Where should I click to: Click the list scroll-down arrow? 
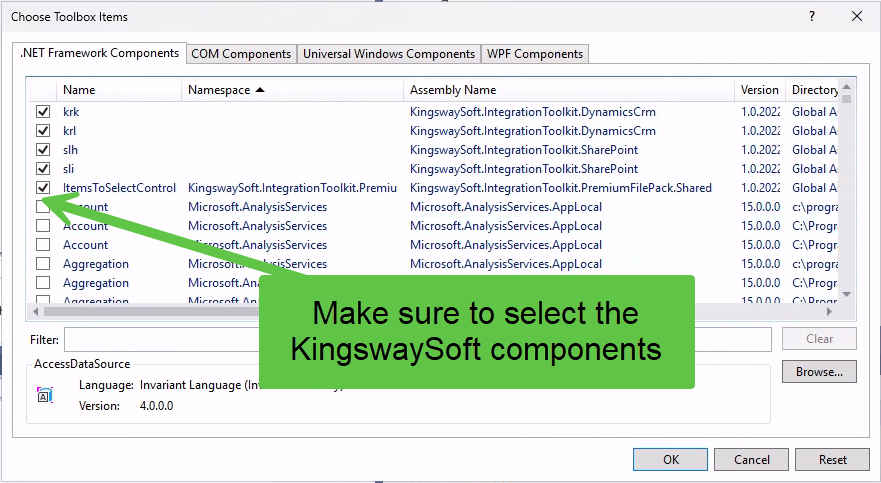pyautogui.click(x=847, y=294)
